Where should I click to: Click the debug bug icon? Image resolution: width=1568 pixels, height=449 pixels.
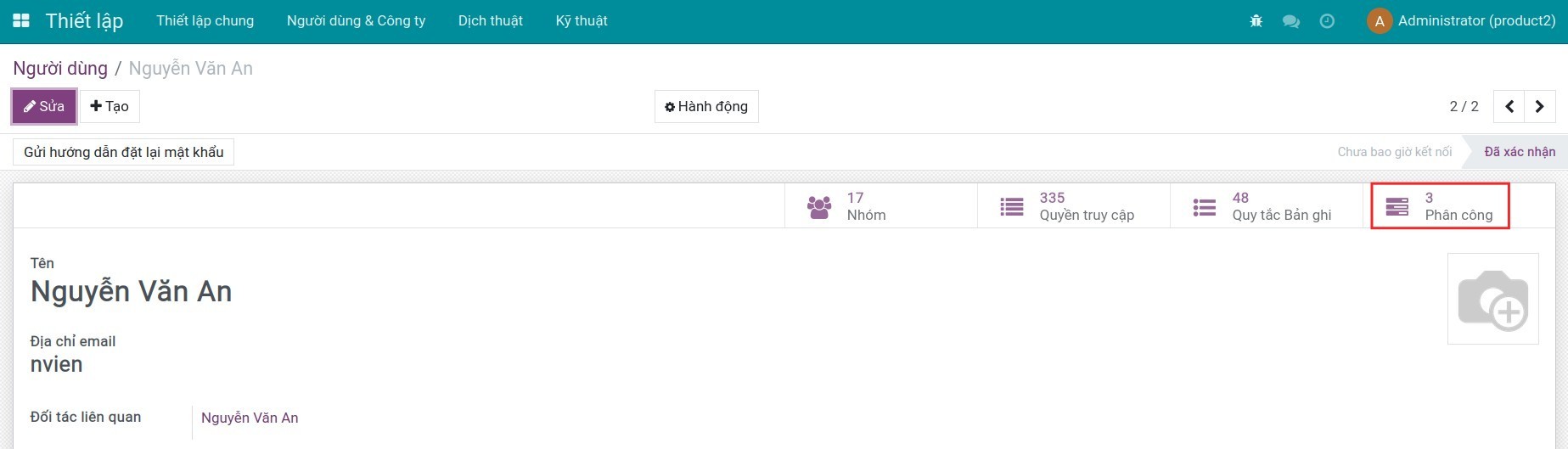(1256, 21)
